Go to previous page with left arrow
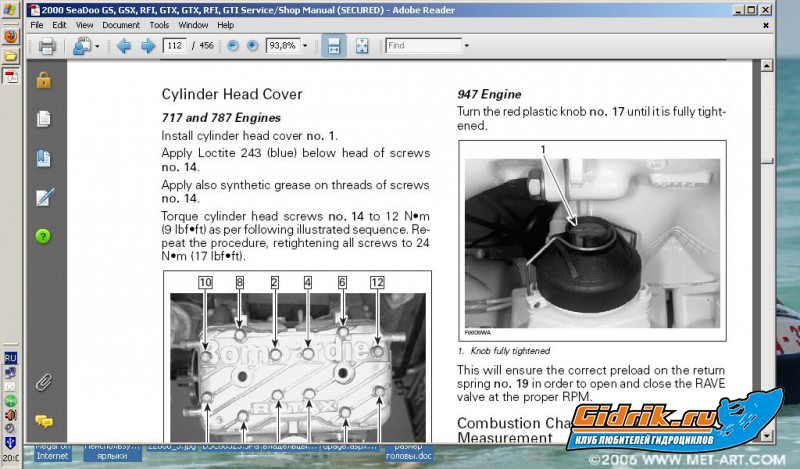800x469 pixels. point(124,46)
